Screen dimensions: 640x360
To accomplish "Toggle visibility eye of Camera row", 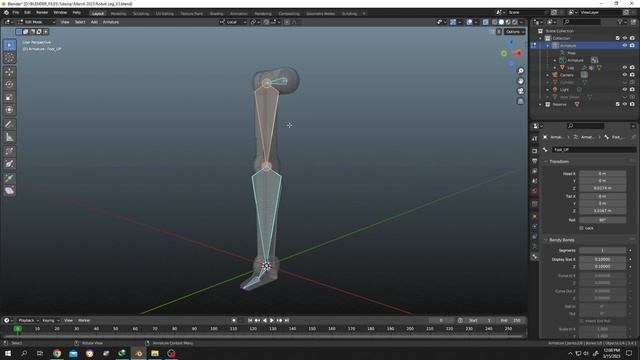I will coord(624,75).
